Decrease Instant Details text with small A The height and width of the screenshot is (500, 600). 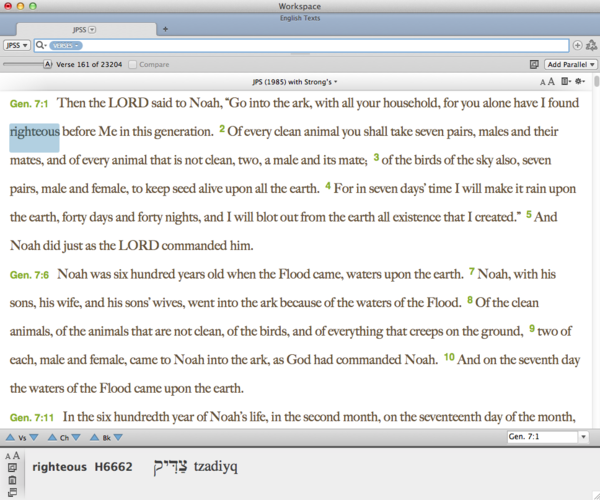8,456
